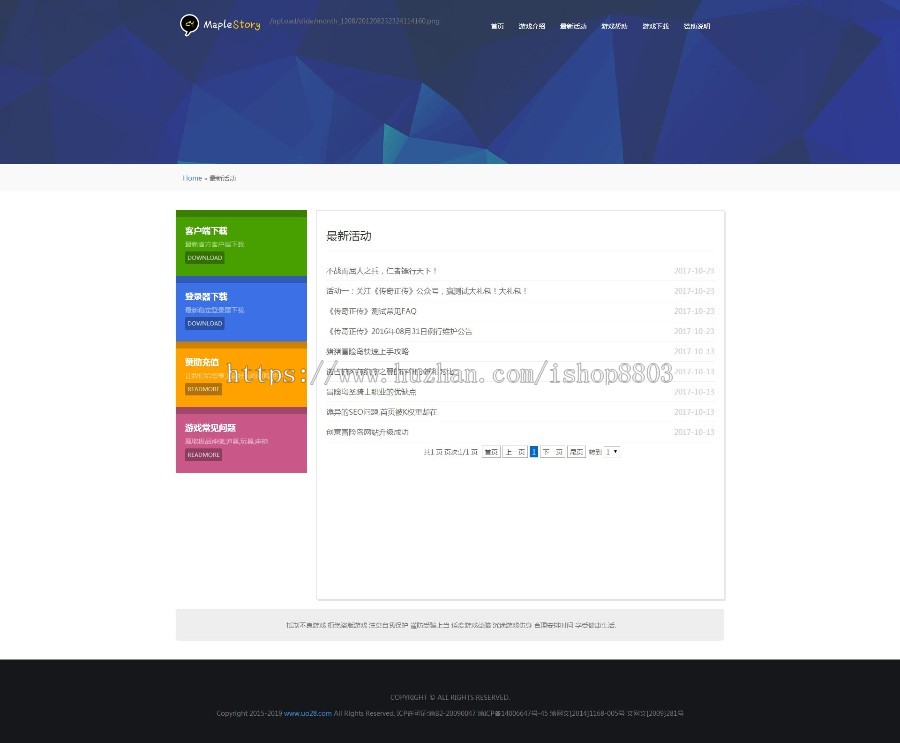The image size is (900, 743).
Task: Open article 活动一:关注《传奇正传》公众号
Action: coord(426,291)
